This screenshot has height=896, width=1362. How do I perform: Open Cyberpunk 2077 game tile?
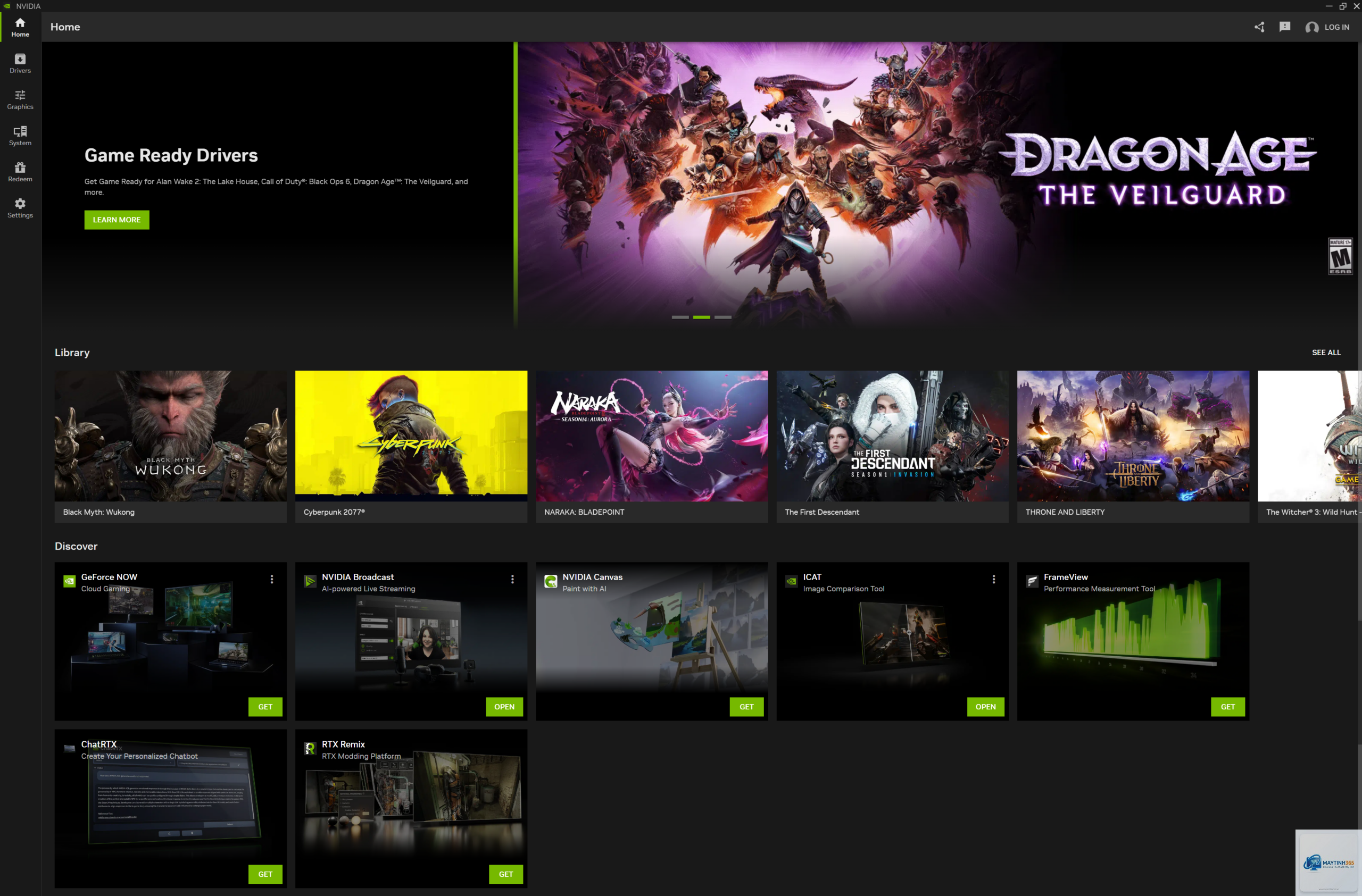[411, 446]
